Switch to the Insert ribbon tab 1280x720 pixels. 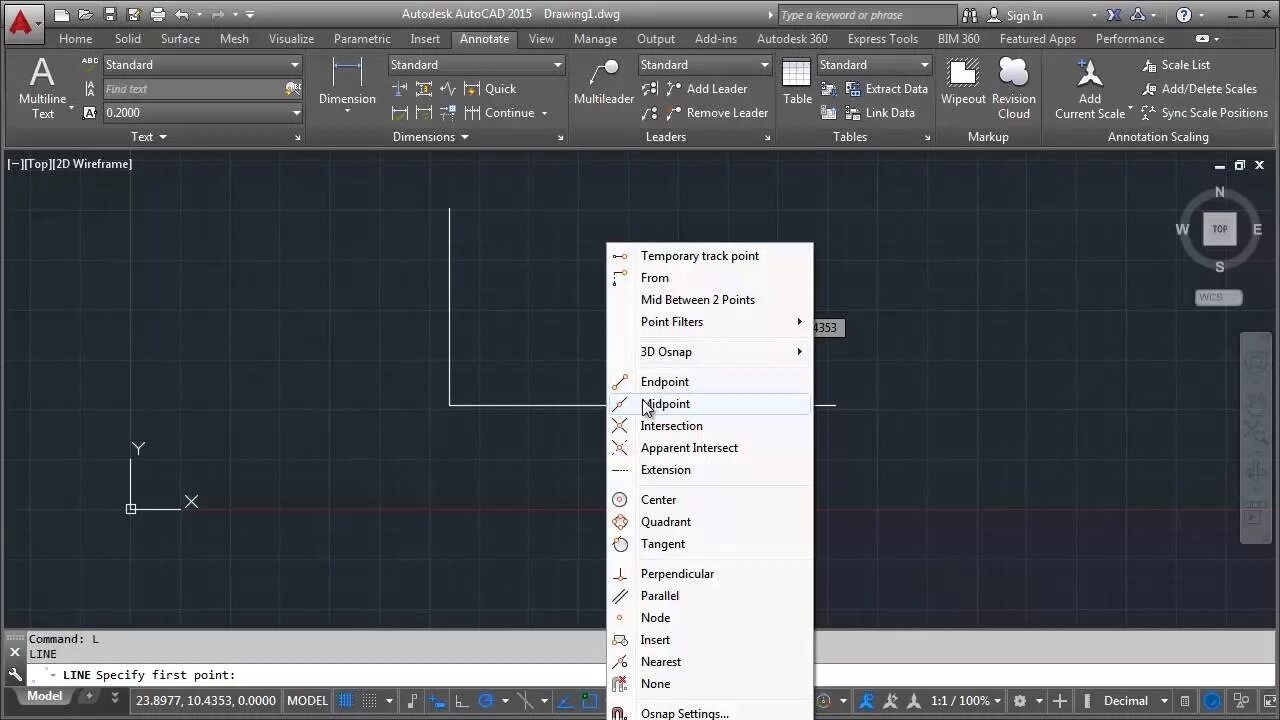(x=425, y=39)
